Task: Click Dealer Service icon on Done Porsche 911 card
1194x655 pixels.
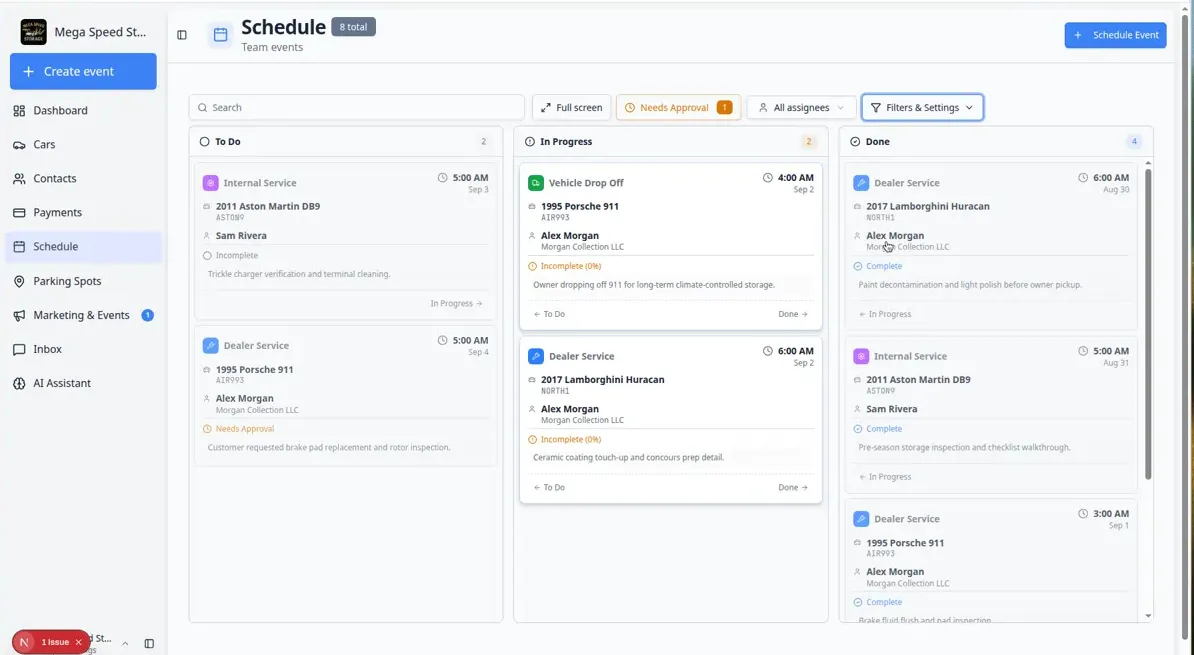Action: [861, 519]
